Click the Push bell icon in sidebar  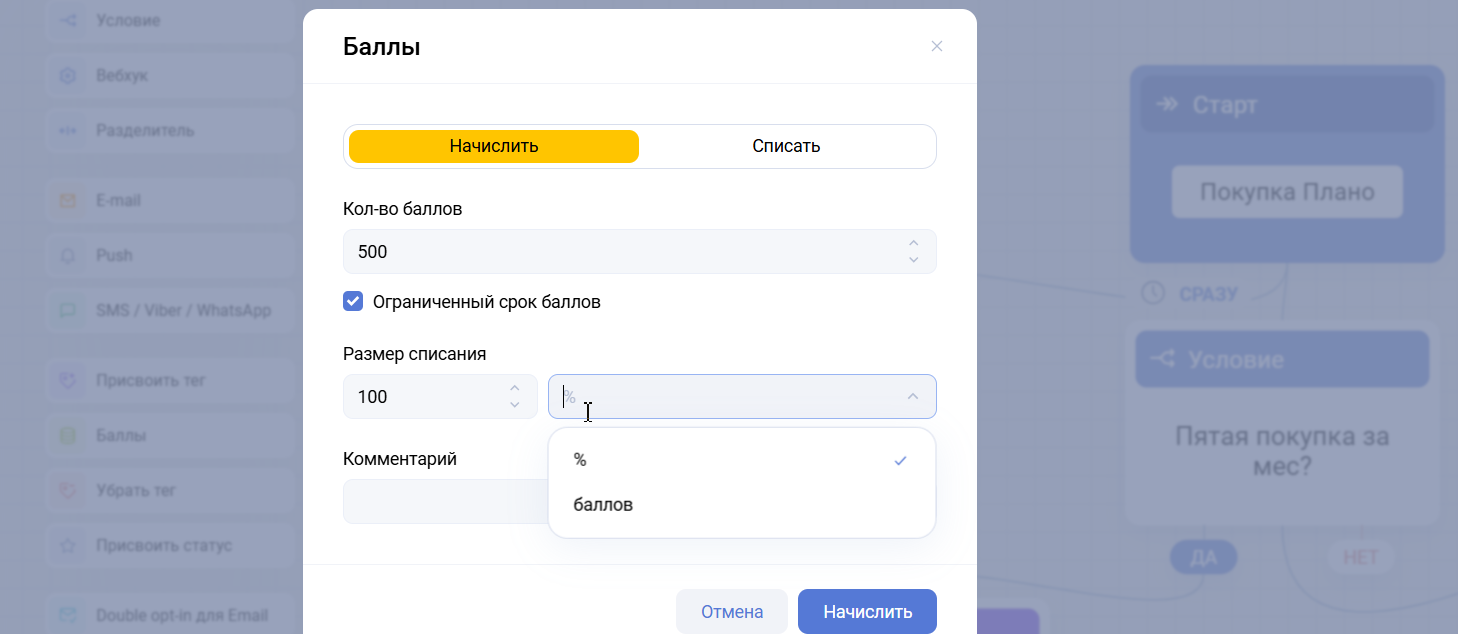pos(68,256)
